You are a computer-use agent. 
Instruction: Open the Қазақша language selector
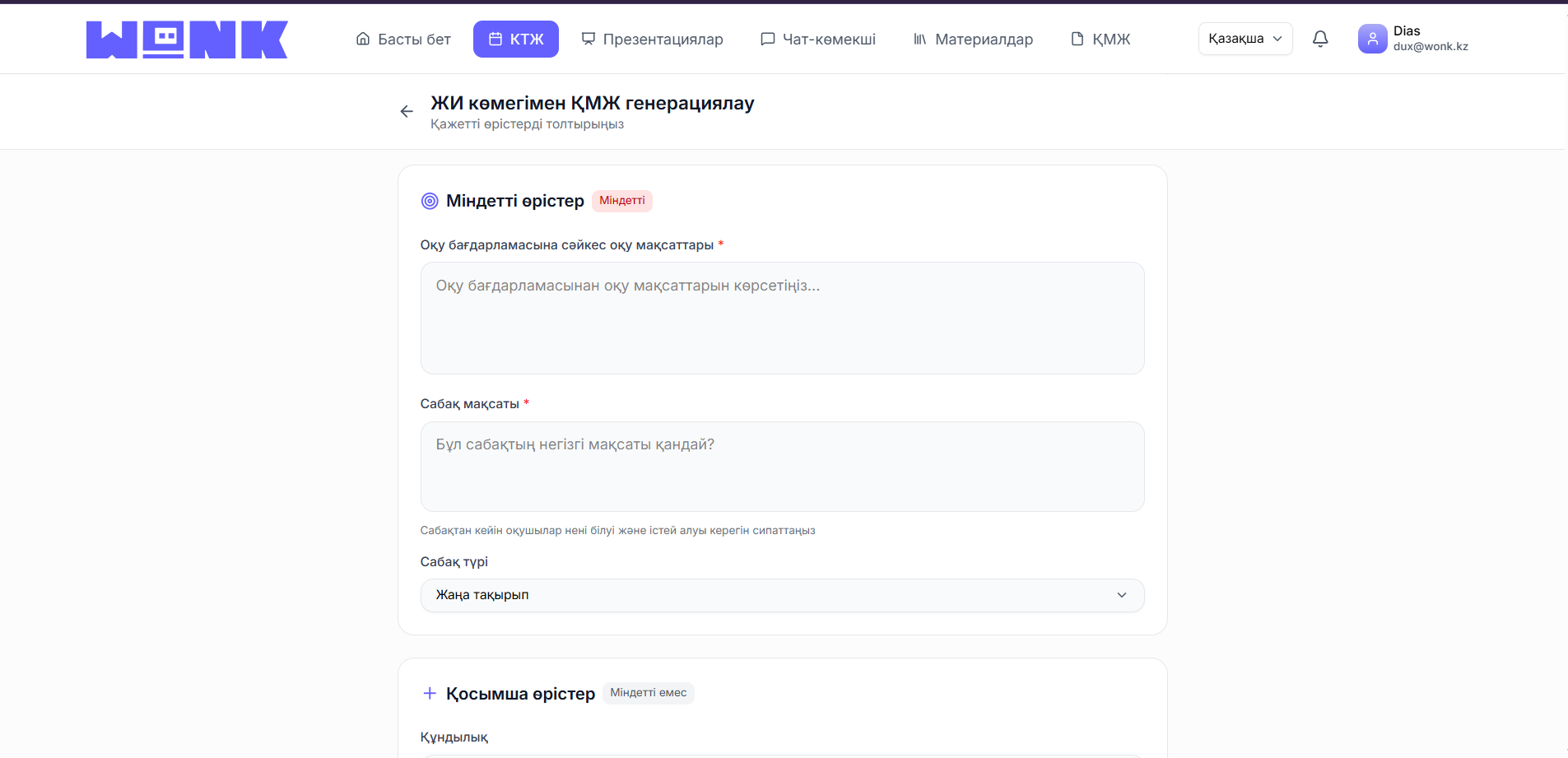(x=1245, y=39)
